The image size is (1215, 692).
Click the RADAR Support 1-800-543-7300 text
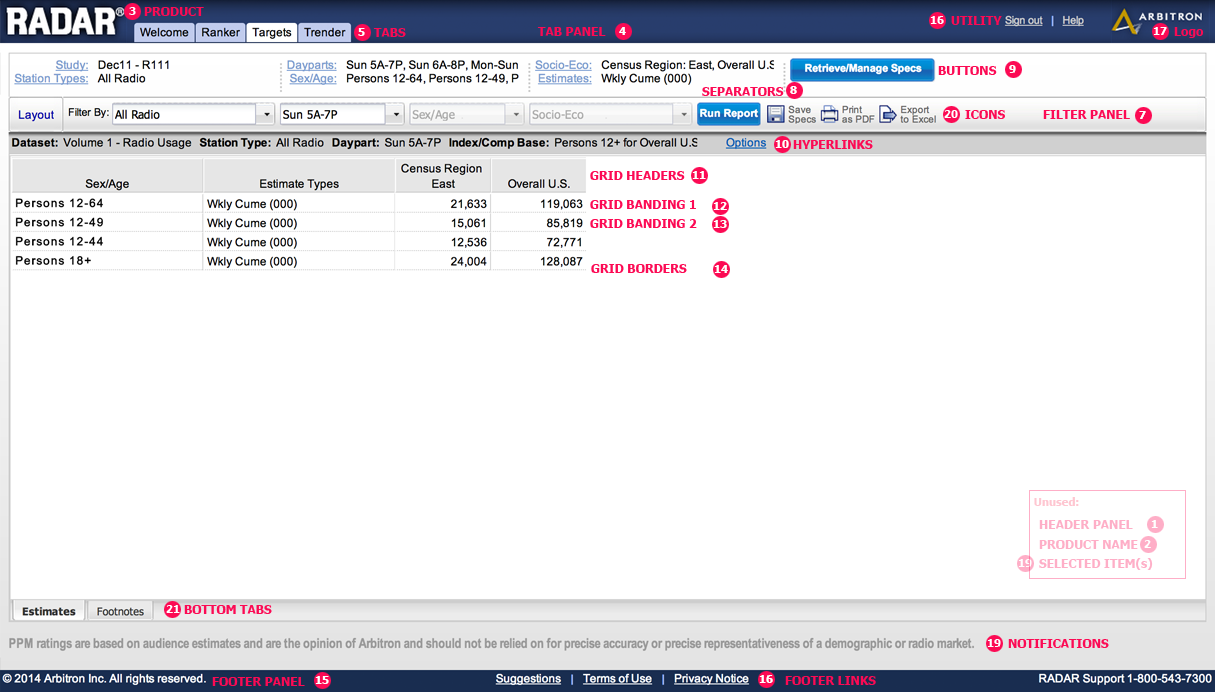pos(1125,679)
